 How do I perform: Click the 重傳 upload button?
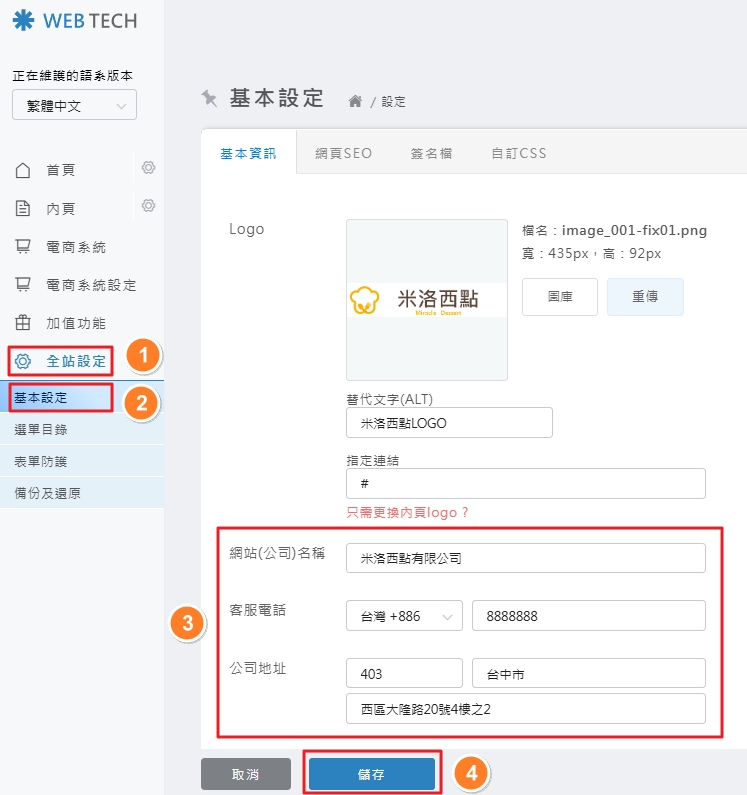coord(645,297)
